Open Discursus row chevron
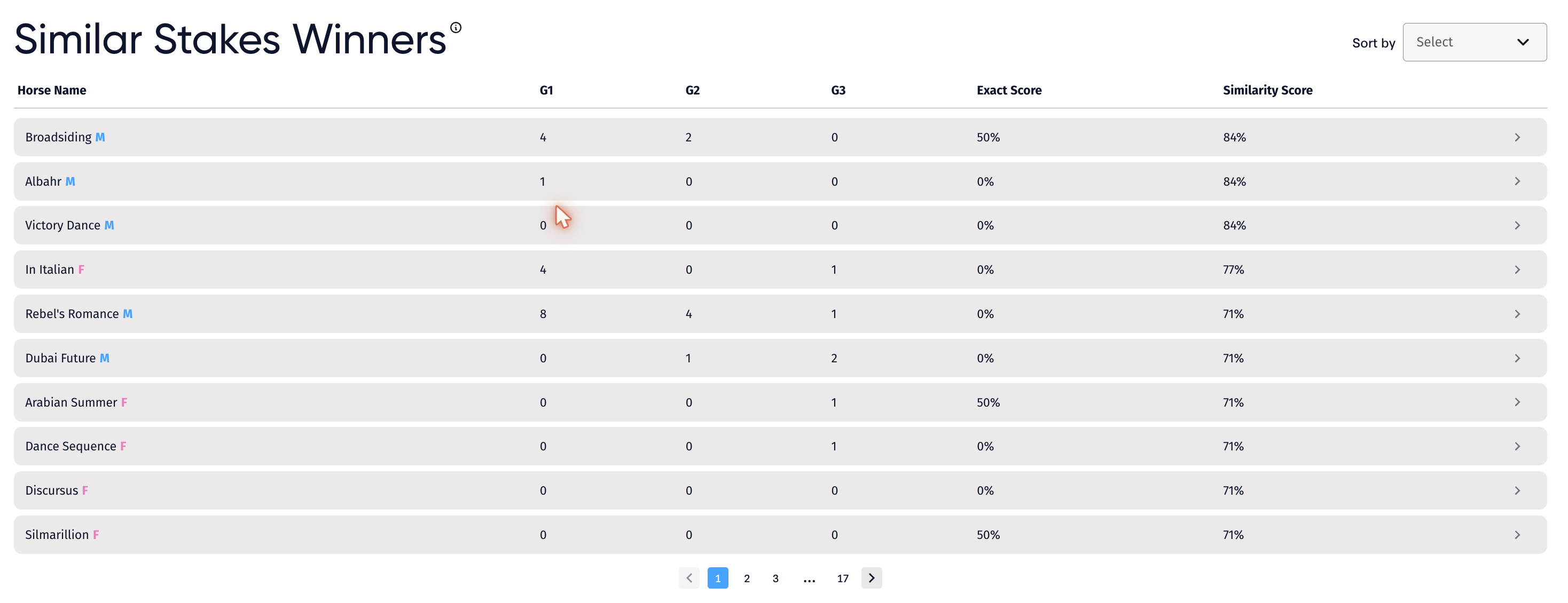Screen dimensions: 1568x603 pos(1517,490)
